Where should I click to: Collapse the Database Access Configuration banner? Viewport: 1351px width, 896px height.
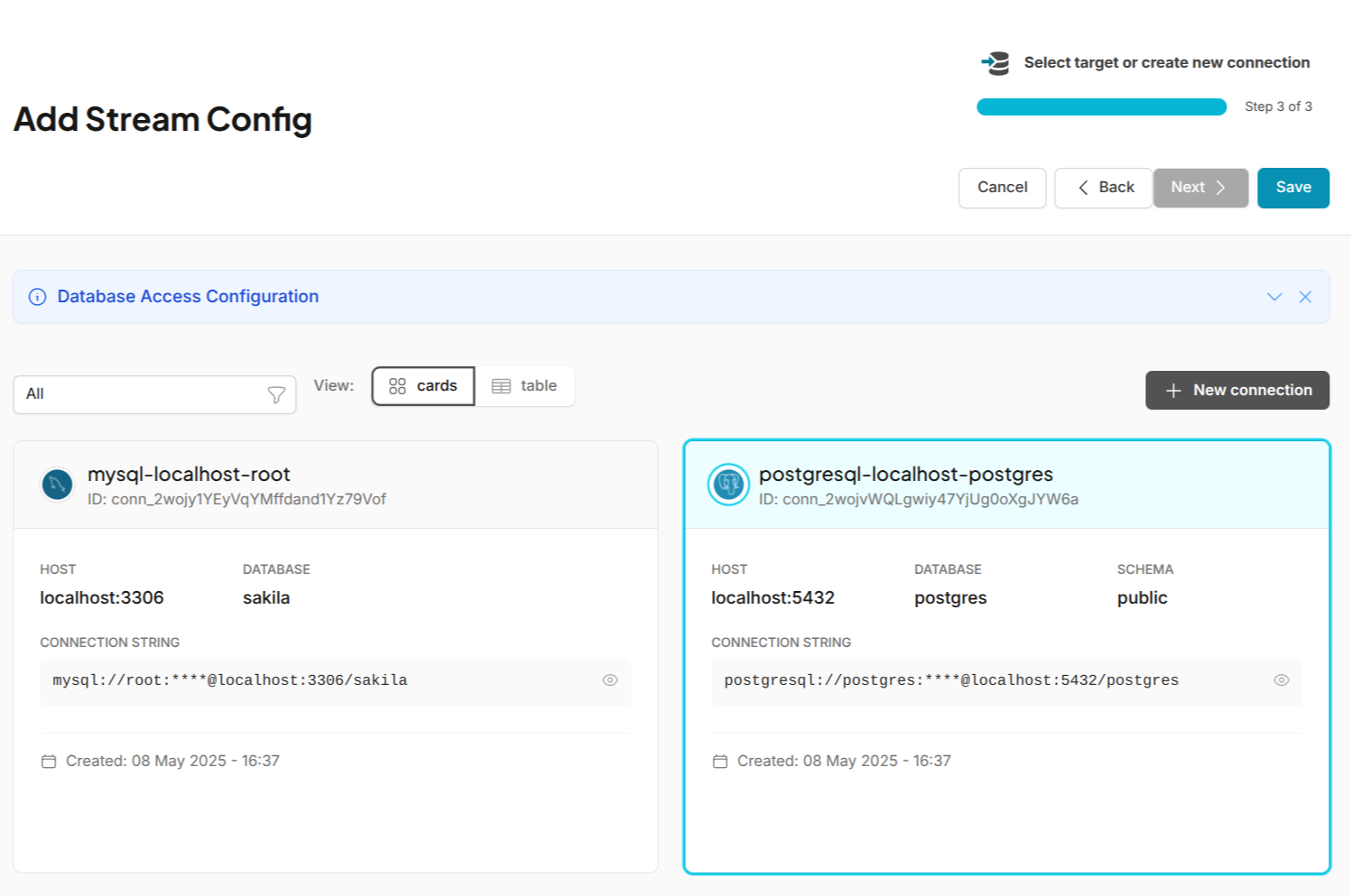click(x=1274, y=296)
